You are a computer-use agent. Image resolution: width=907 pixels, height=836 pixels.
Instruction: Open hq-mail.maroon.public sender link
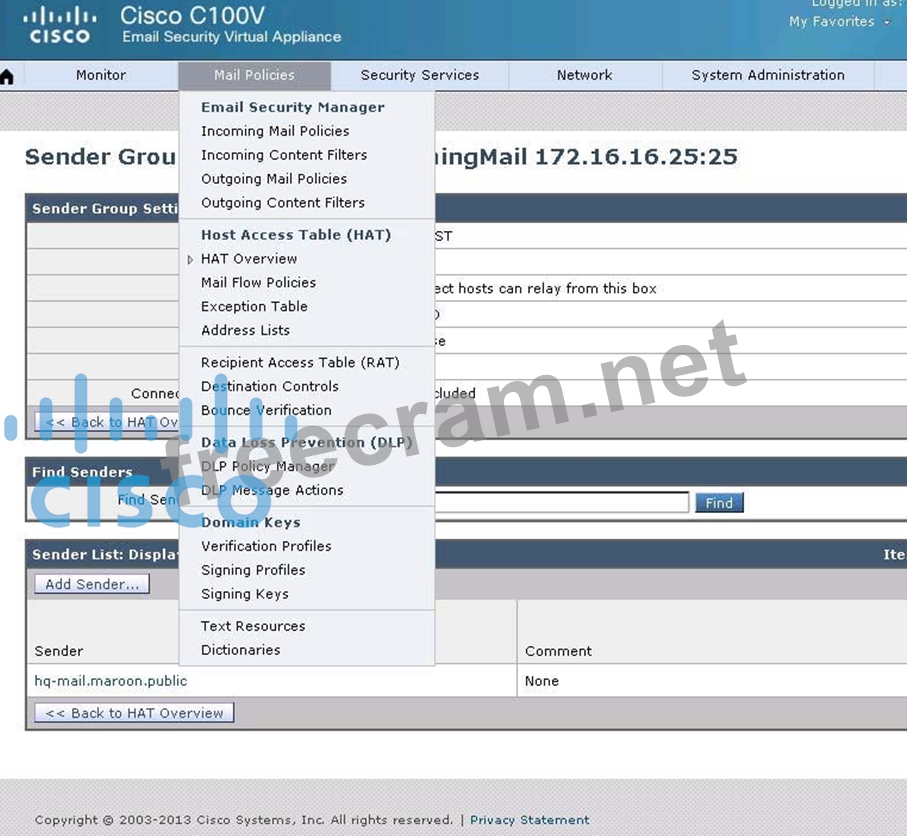tap(110, 681)
